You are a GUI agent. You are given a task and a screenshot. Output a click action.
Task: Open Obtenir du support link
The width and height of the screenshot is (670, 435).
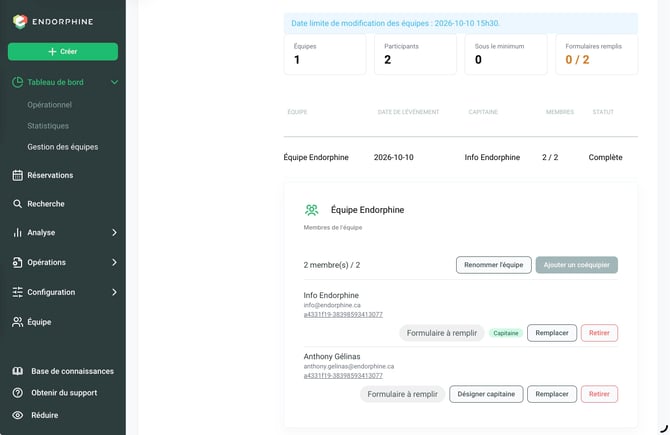[64, 393]
